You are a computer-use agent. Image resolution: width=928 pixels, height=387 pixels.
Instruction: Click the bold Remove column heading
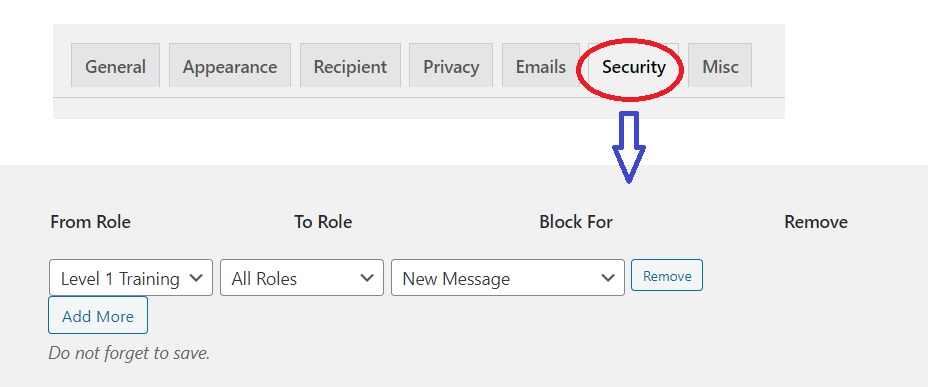point(816,222)
